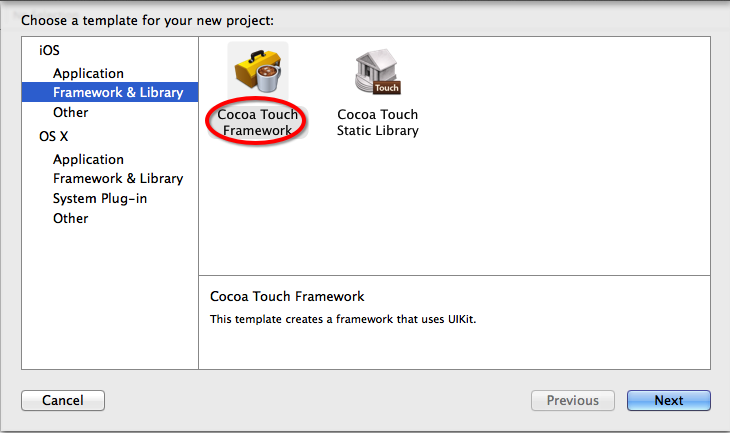This screenshot has width=730, height=433.
Task: Click the UIKit template description sentence
Action: 343,319
